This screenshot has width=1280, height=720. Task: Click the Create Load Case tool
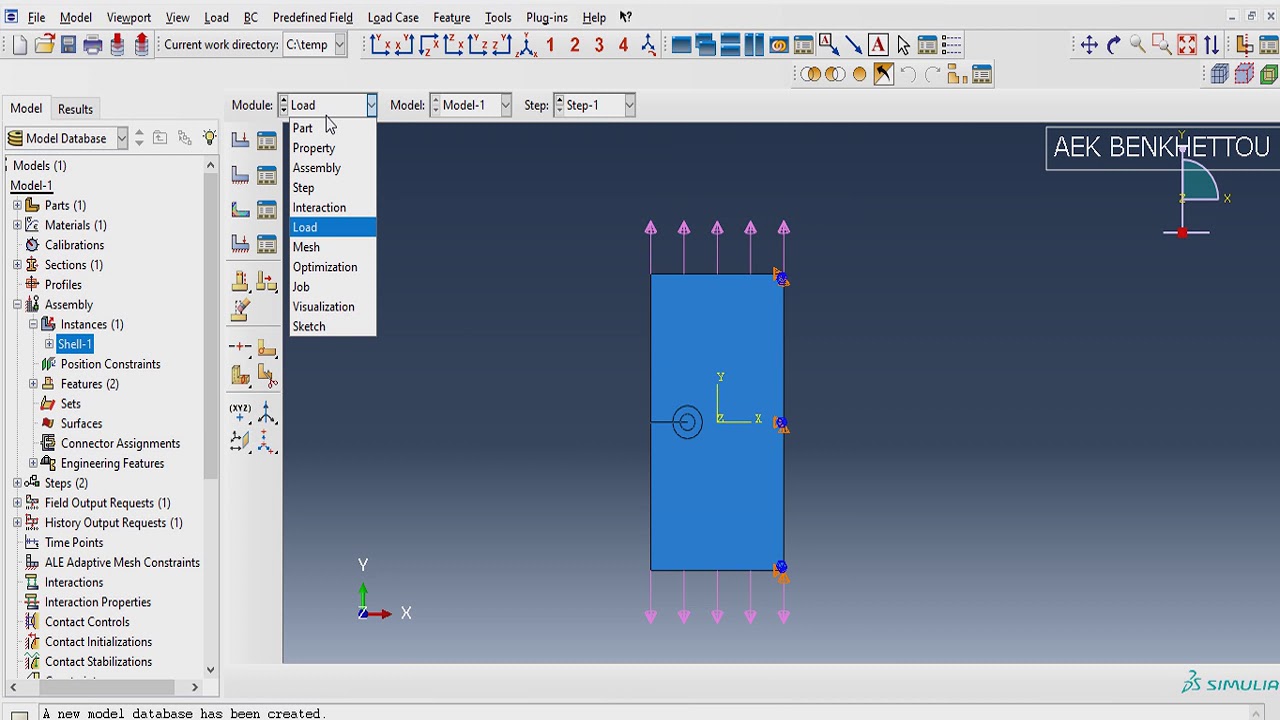tap(240, 244)
